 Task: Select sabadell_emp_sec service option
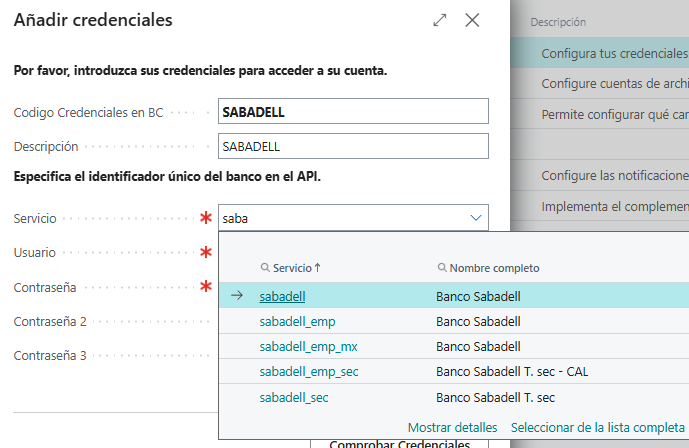(308, 372)
